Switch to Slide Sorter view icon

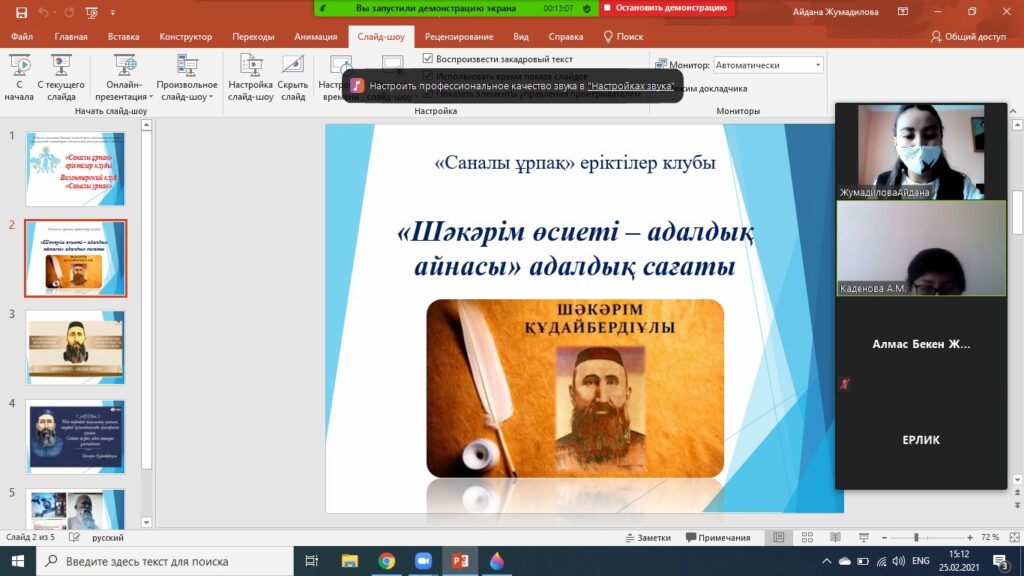point(807,537)
